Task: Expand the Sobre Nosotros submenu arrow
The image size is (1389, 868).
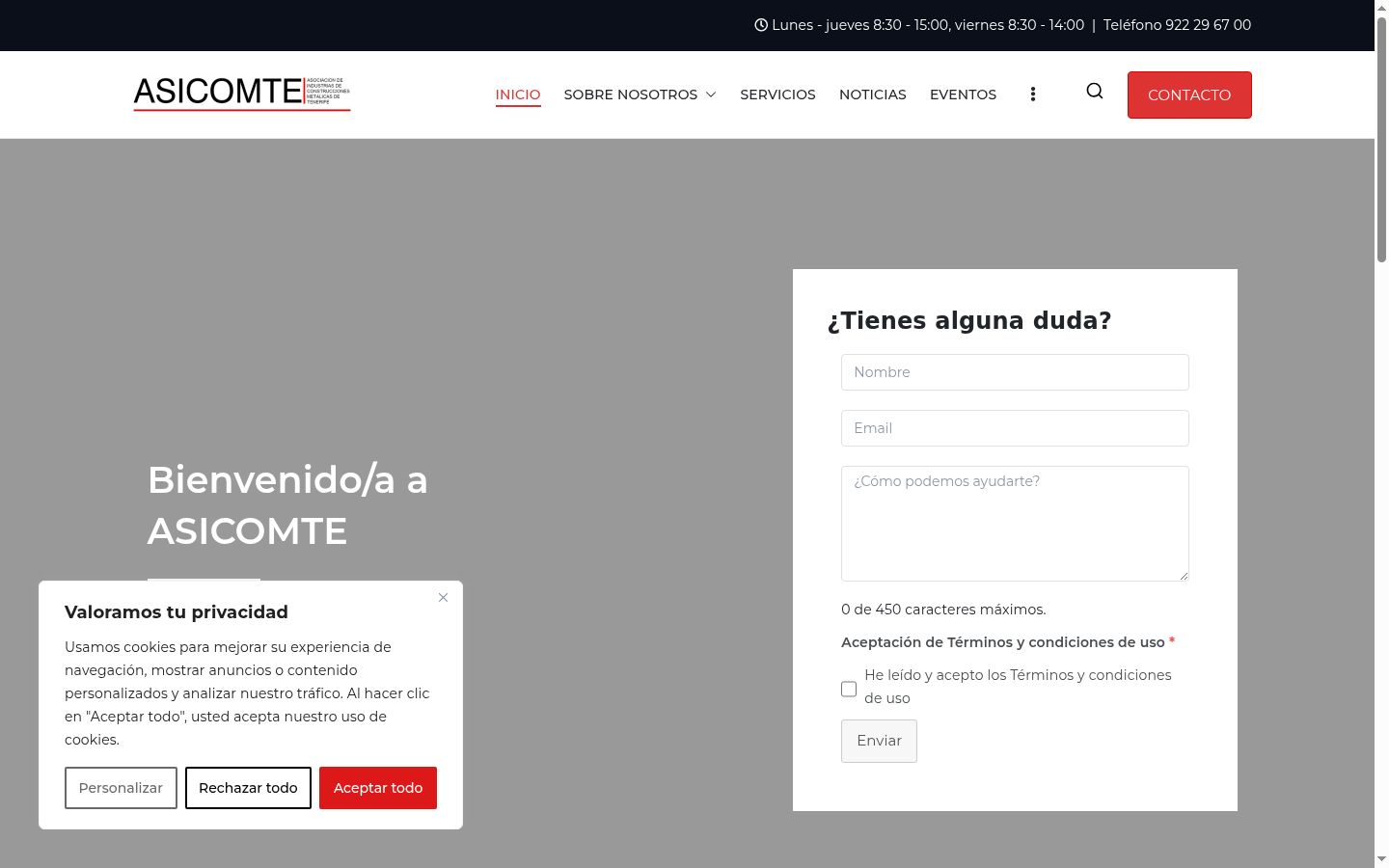Action: 711,95
